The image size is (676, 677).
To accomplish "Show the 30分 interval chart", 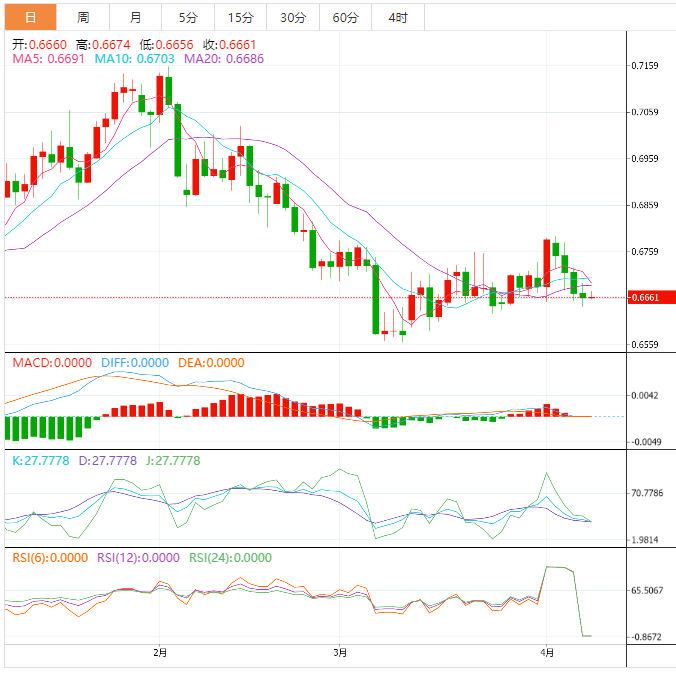I will (293, 18).
